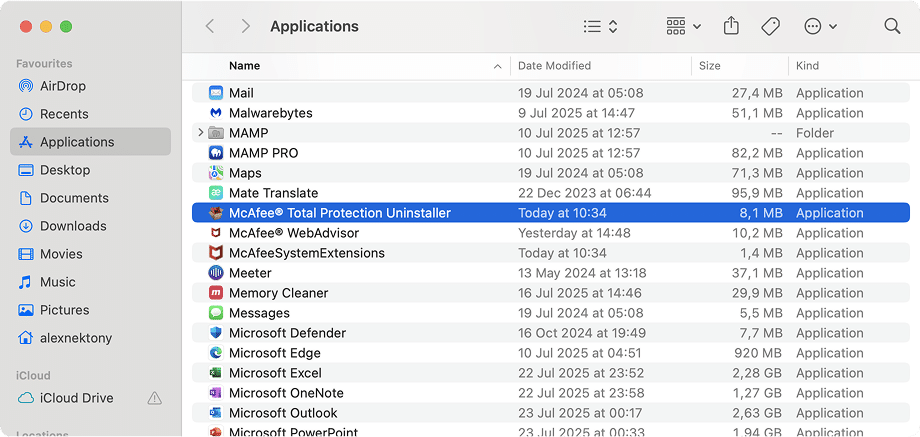920x437 pixels.
Task: Go back with the left arrow
Action: 209,26
